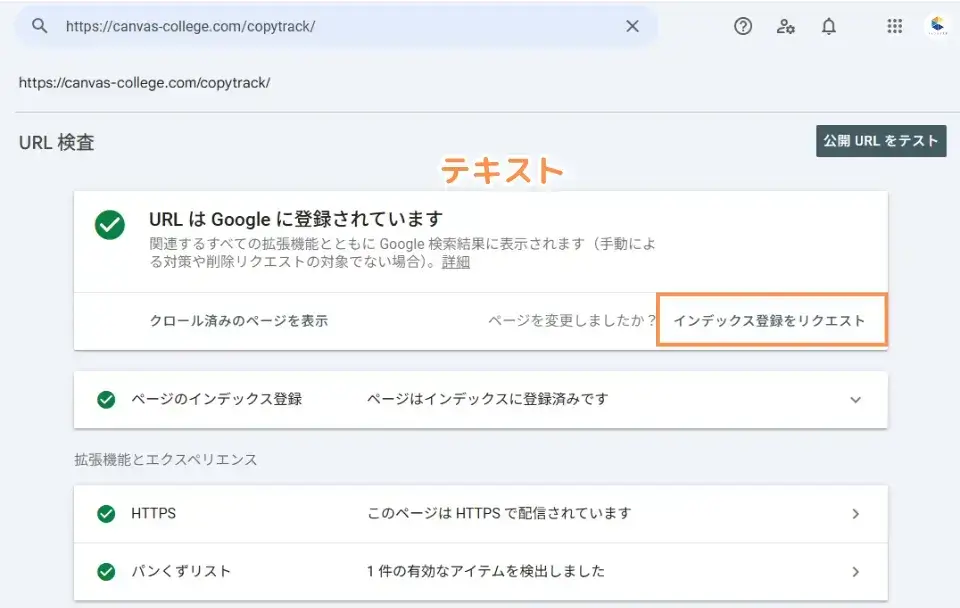The height and width of the screenshot is (608, 960).
Task: Open the help question mark icon
Action: [x=743, y=27]
